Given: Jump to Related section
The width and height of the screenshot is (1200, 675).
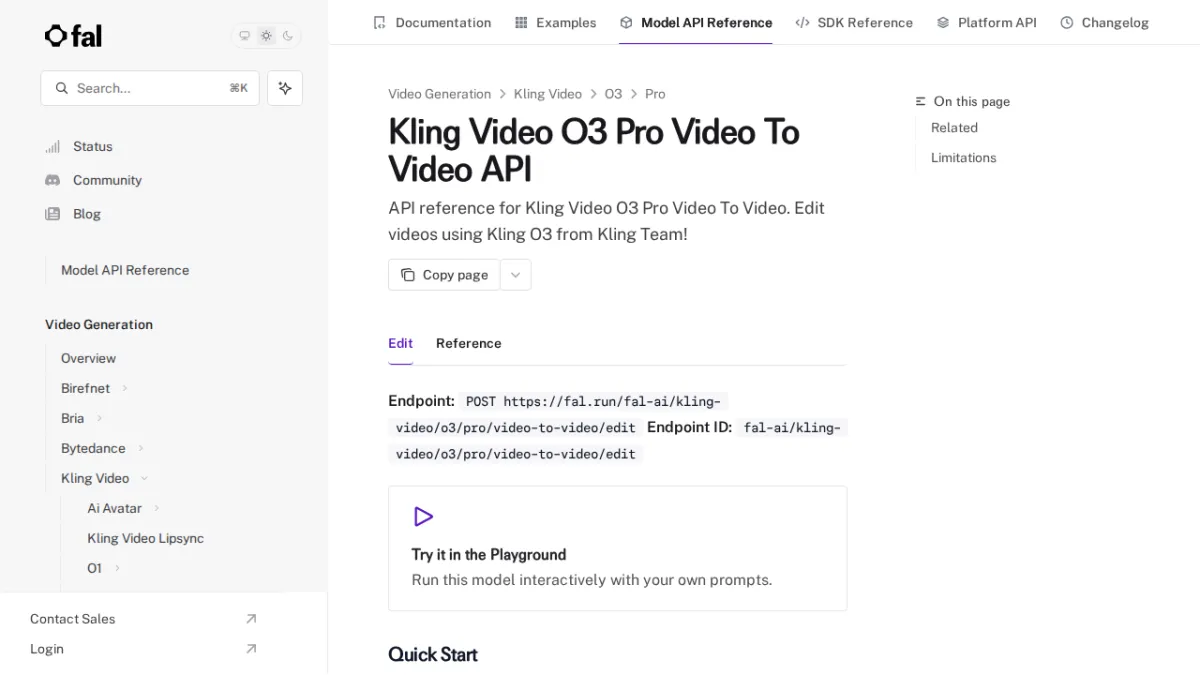Looking at the screenshot, I should [x=954, y=128].
